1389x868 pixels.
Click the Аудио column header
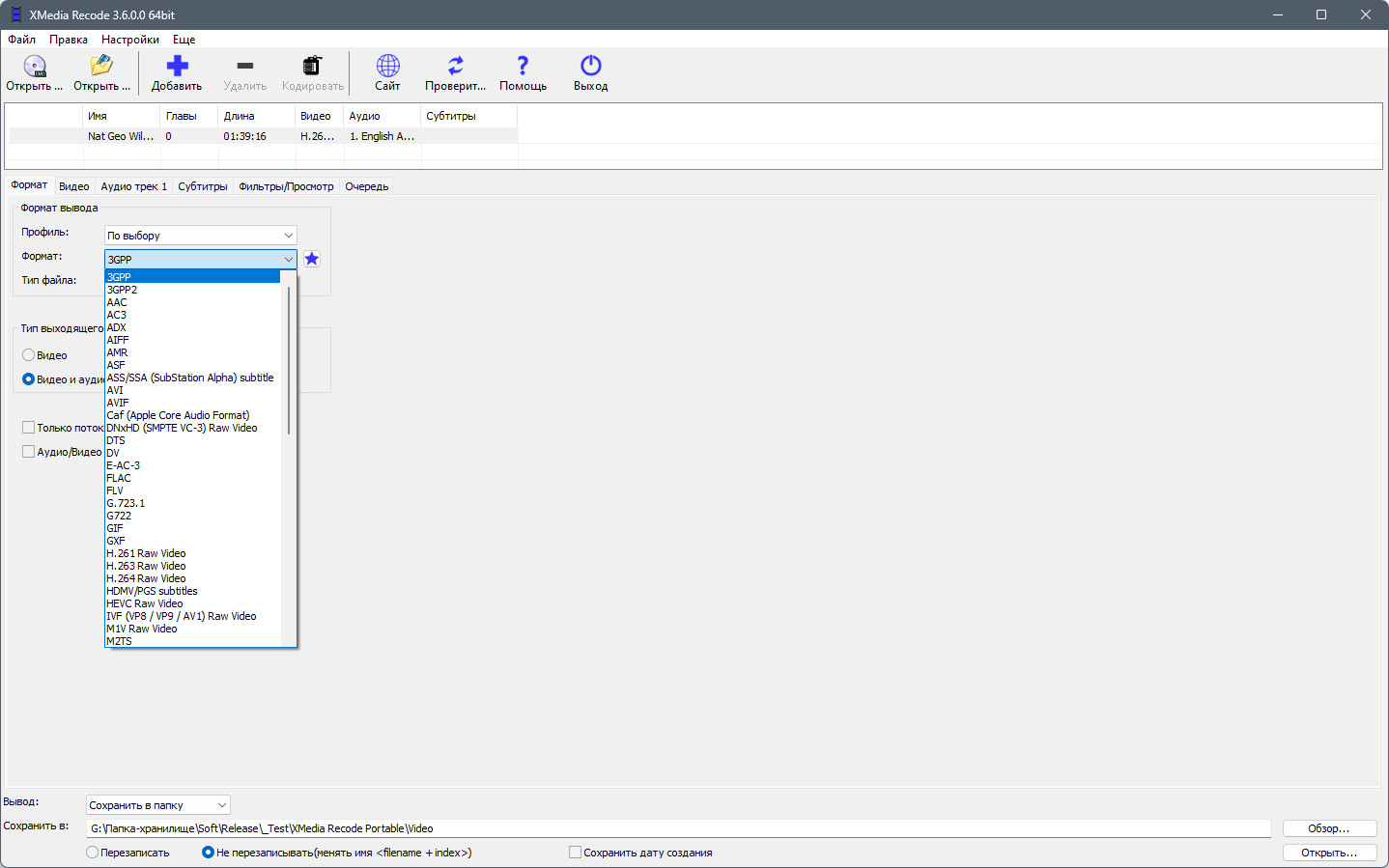[383, 116]
